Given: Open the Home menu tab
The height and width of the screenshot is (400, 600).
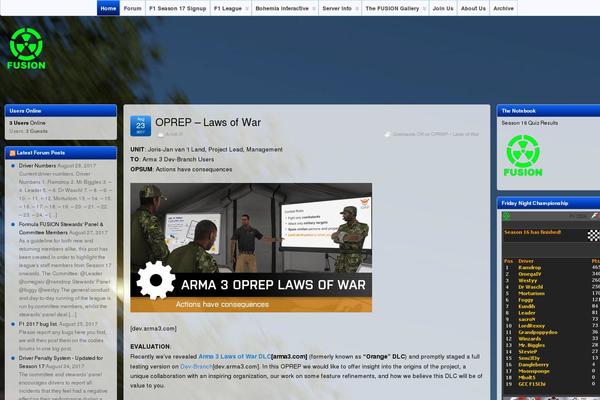Looking at the screenshot, I should click(x=108, y=8).
